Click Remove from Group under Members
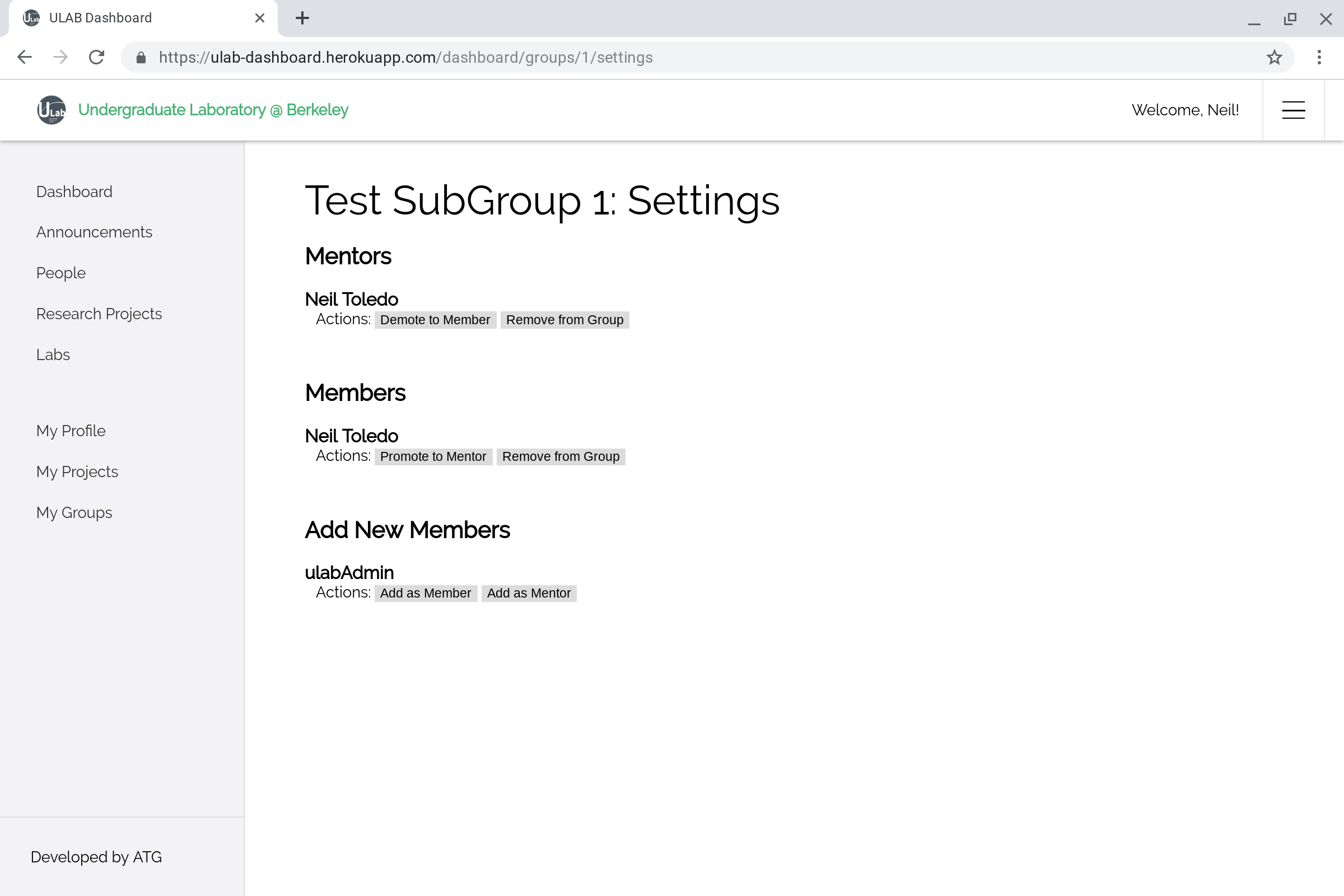This screenshot has height=896, width=1344. pyautogui.click(x=561, y=456)
